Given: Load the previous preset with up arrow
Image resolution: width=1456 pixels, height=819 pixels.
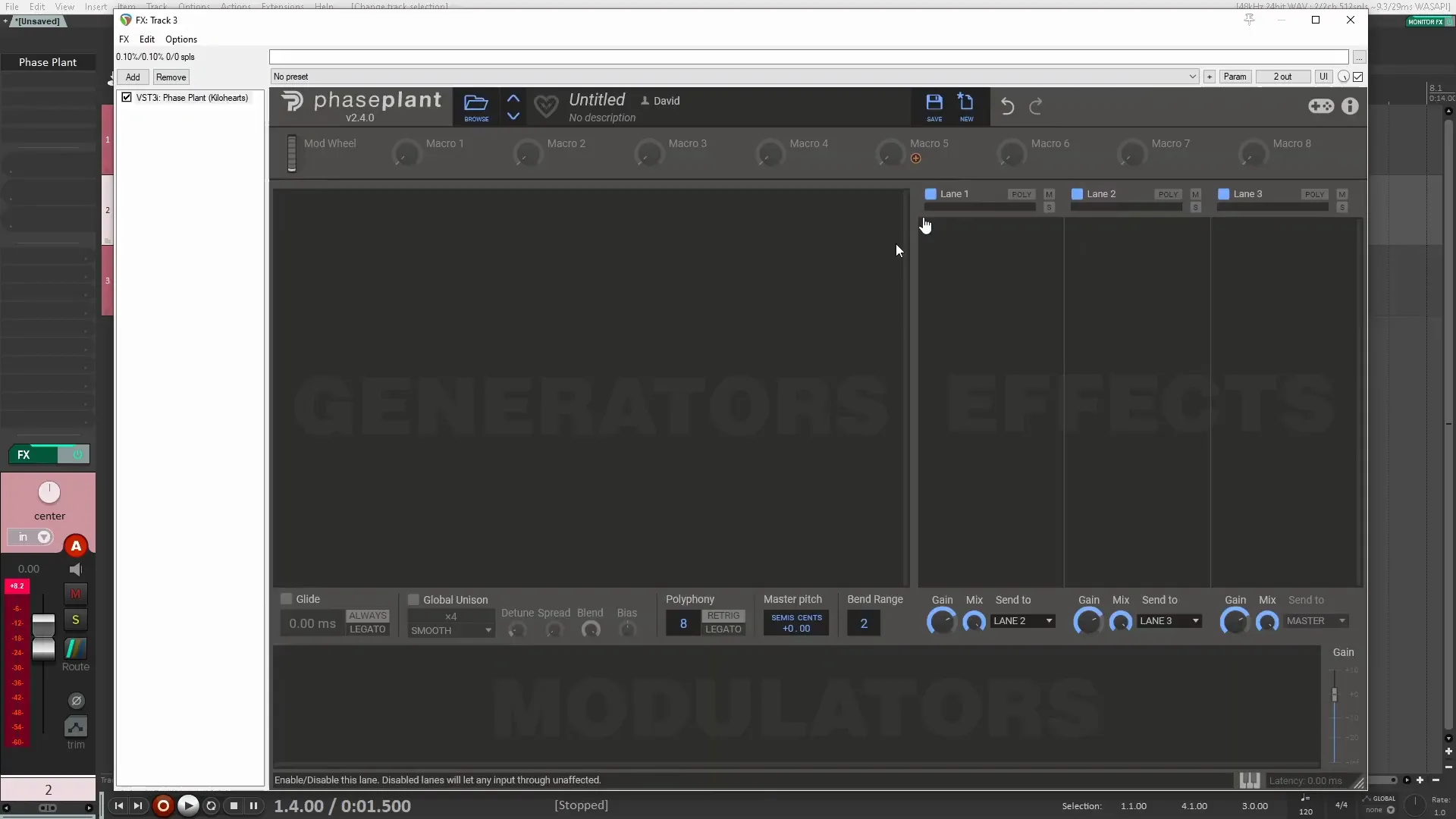Looking at the screenshot, I should pyautogui.click(x=513, y=99).
